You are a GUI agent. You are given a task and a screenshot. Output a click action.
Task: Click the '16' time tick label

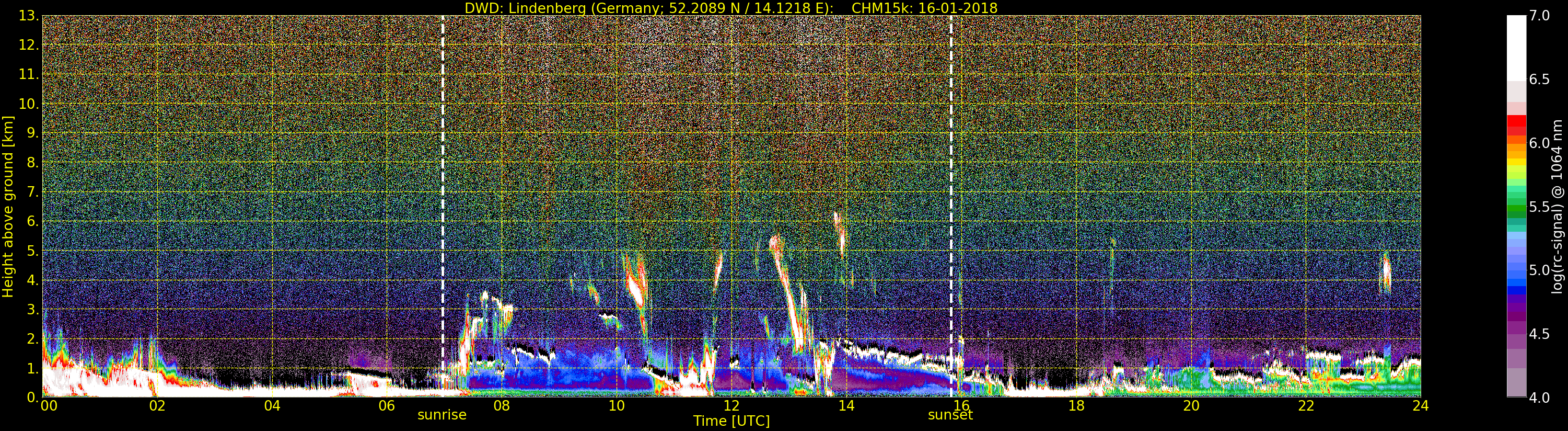(x=961, y=405)
